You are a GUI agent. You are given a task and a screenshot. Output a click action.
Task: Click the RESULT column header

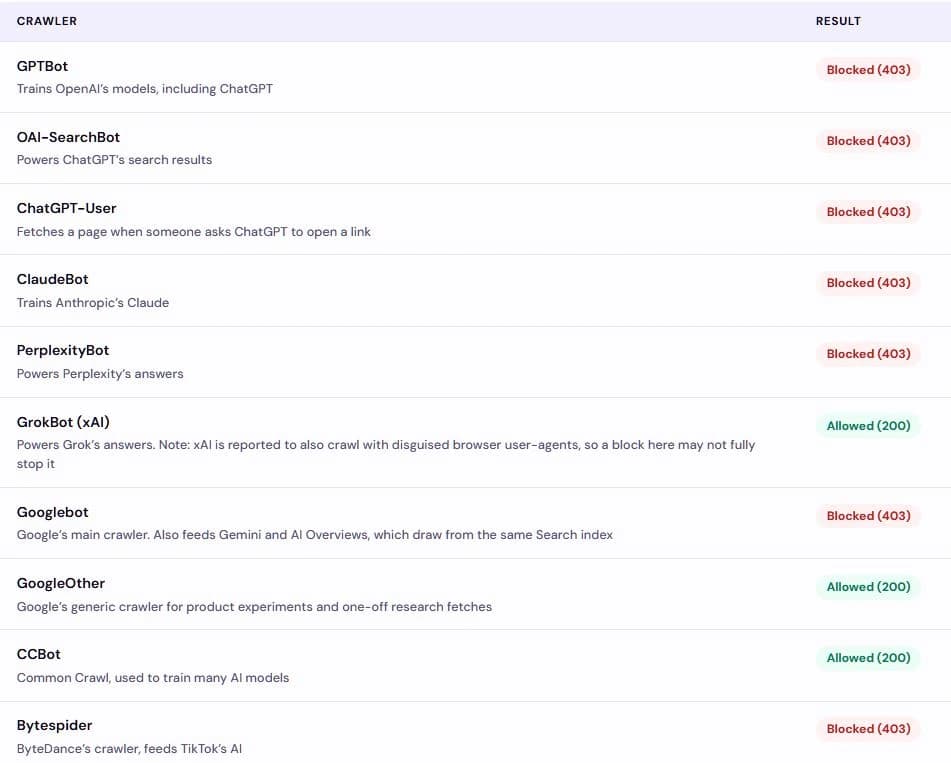click(838, 21)
